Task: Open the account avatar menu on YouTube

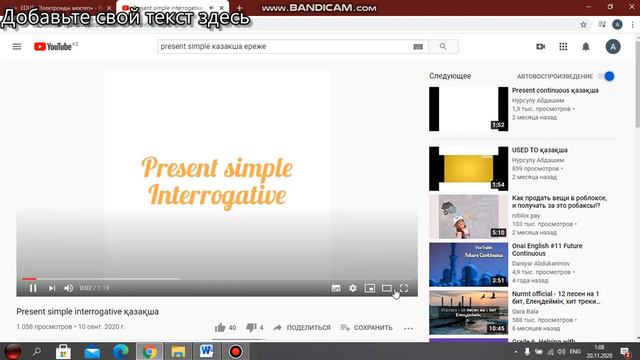Action: 613,47
